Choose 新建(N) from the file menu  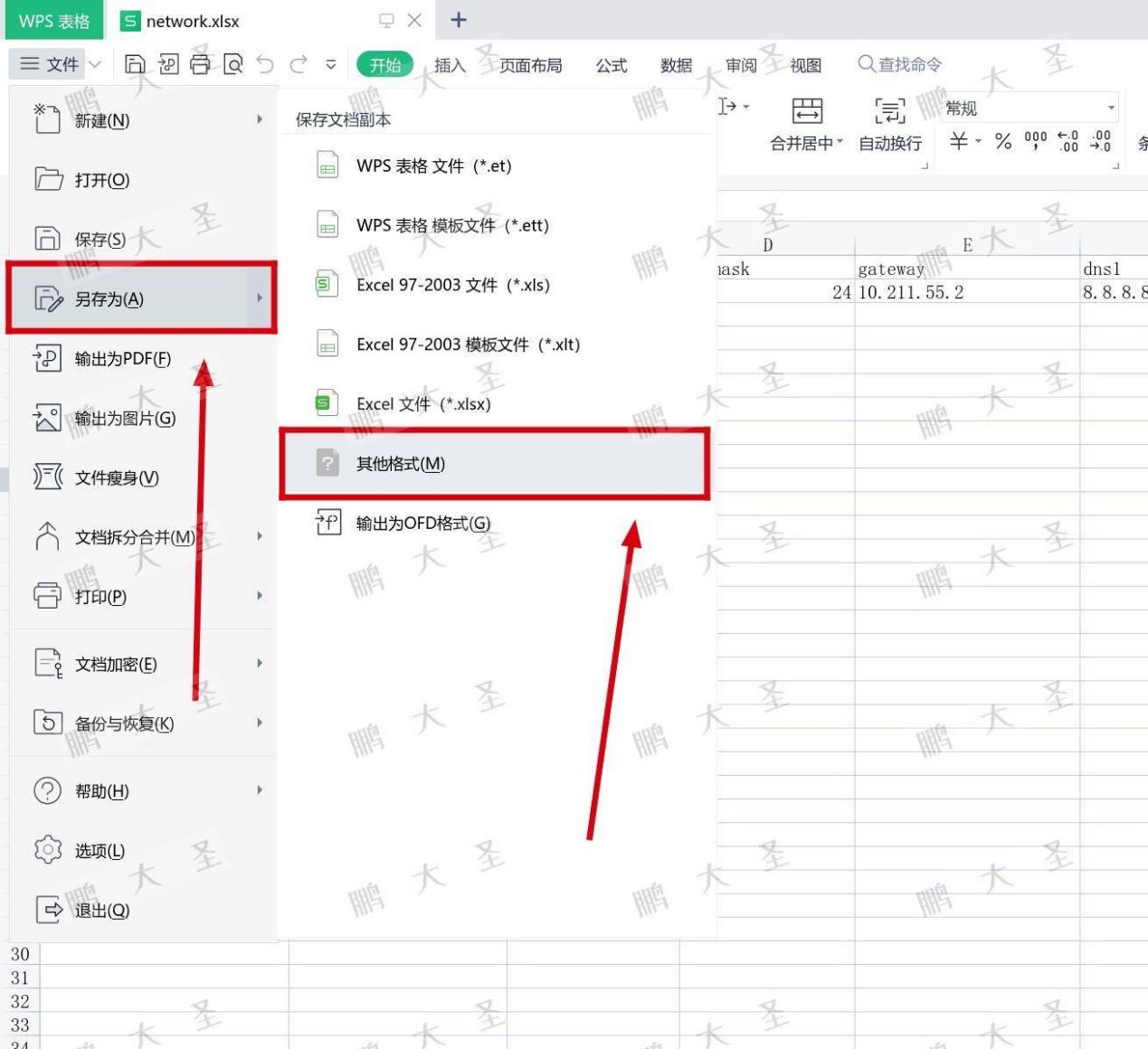142,119
